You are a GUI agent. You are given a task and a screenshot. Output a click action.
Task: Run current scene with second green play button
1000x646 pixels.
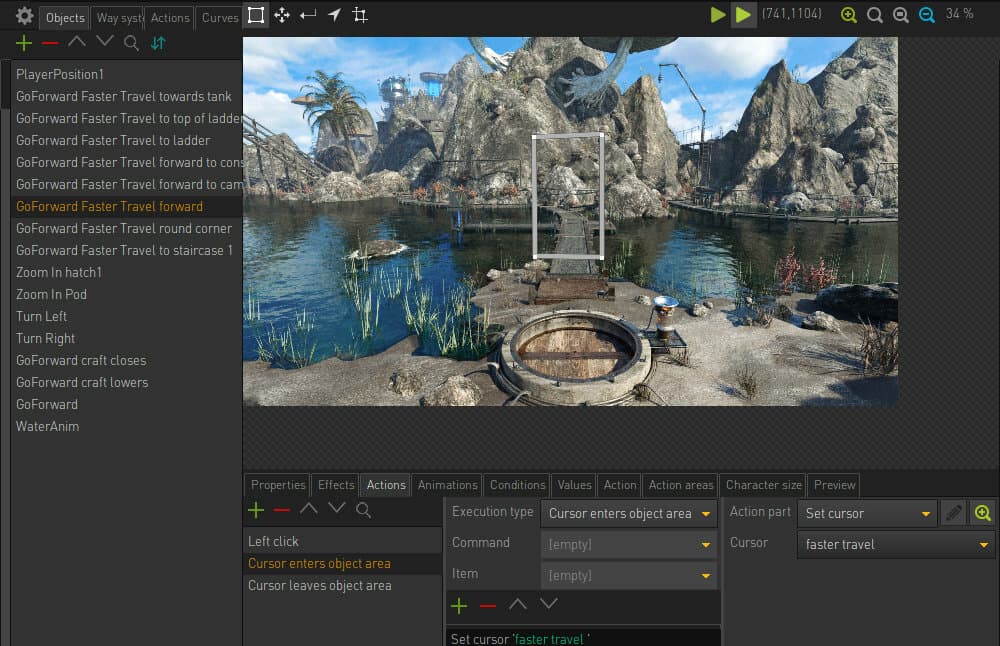[743, 15]
